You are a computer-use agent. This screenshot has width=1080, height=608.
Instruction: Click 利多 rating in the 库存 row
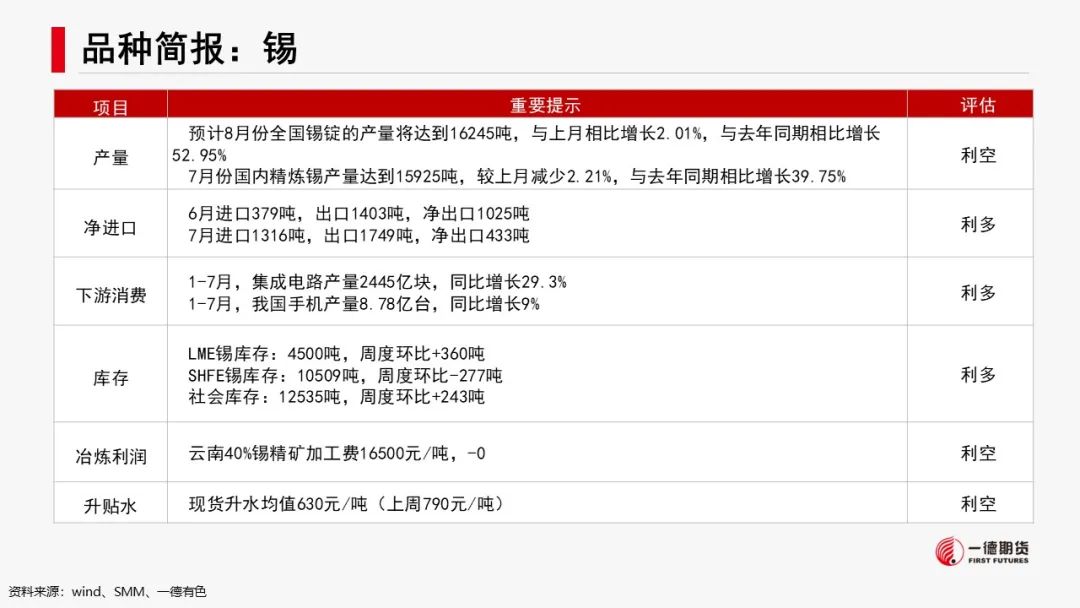pyautogui.click(x=978, y=374)
